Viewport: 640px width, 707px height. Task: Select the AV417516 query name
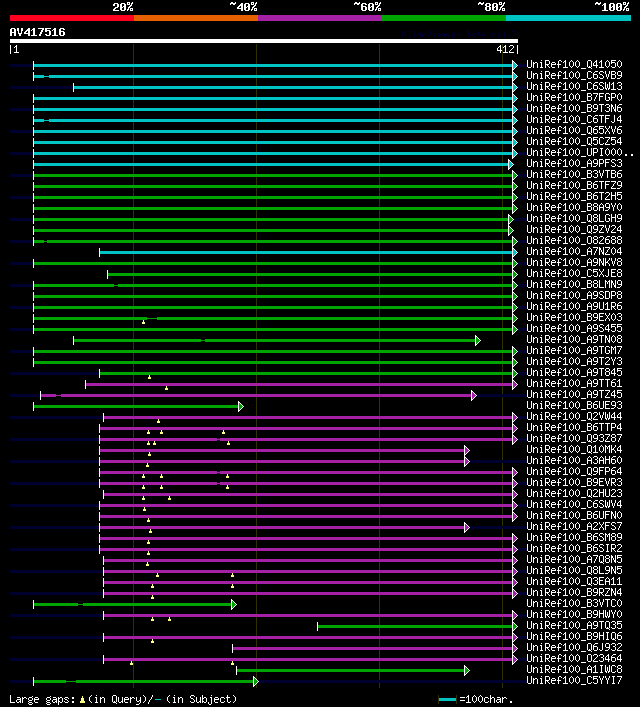37,32
